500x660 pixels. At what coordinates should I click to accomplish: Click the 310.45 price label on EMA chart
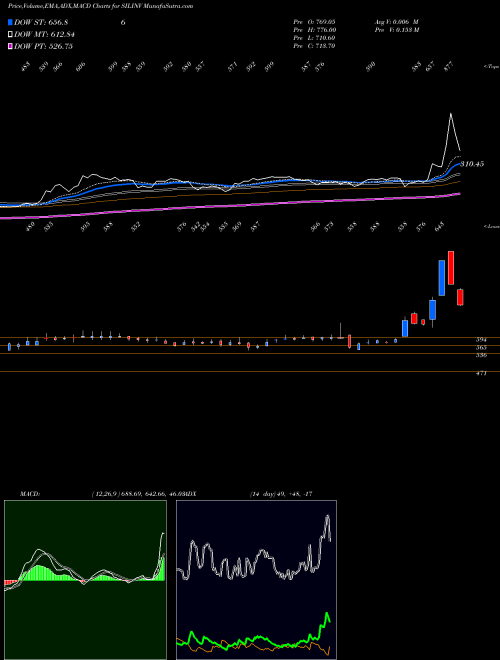(x=472, y=164)
